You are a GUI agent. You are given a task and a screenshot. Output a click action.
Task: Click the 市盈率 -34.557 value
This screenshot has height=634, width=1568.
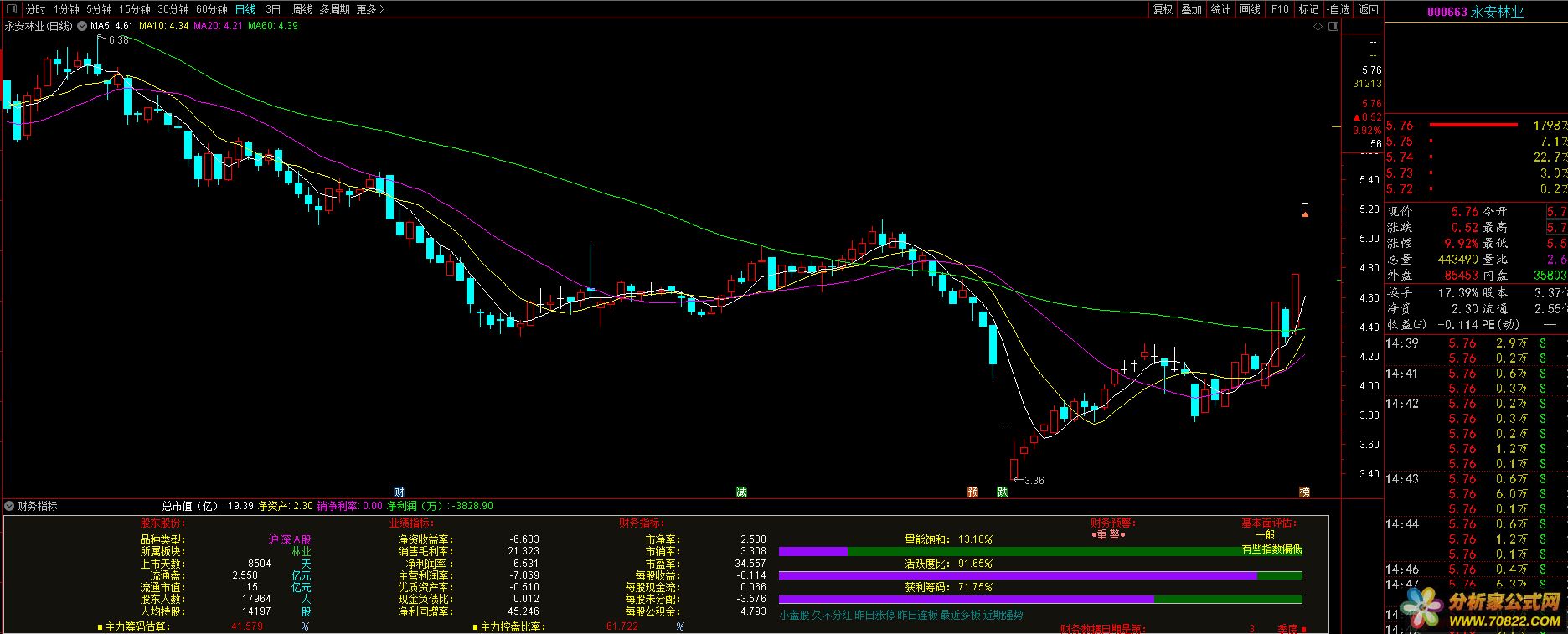click(747, 564)
